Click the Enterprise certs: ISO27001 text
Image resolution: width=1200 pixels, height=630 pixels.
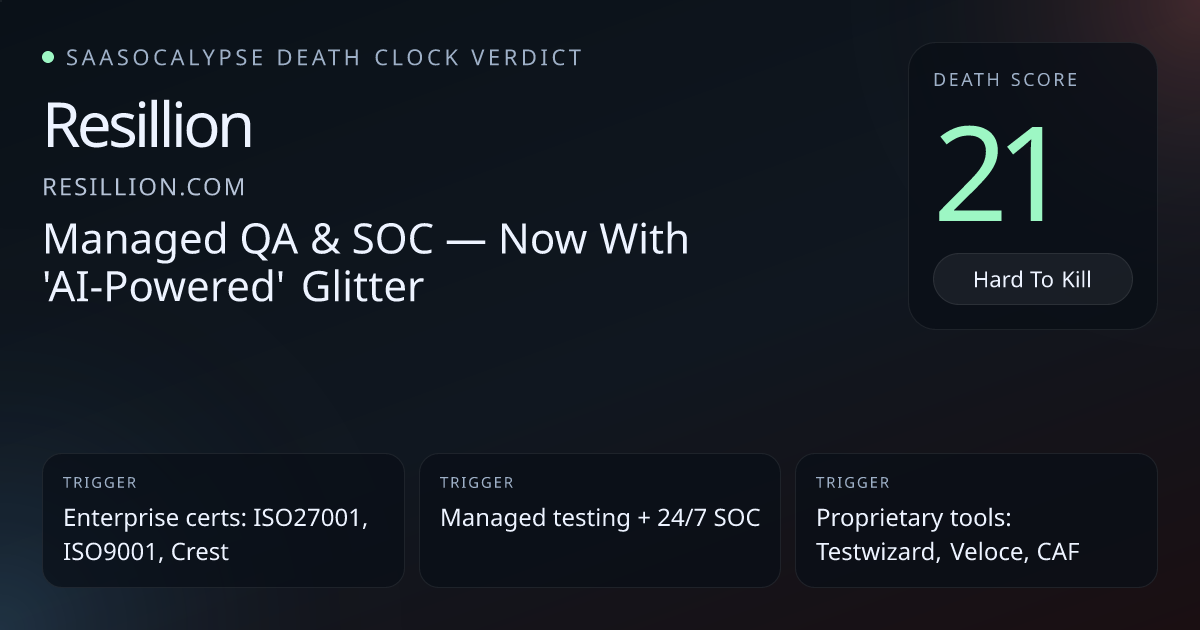pos(216,518)
